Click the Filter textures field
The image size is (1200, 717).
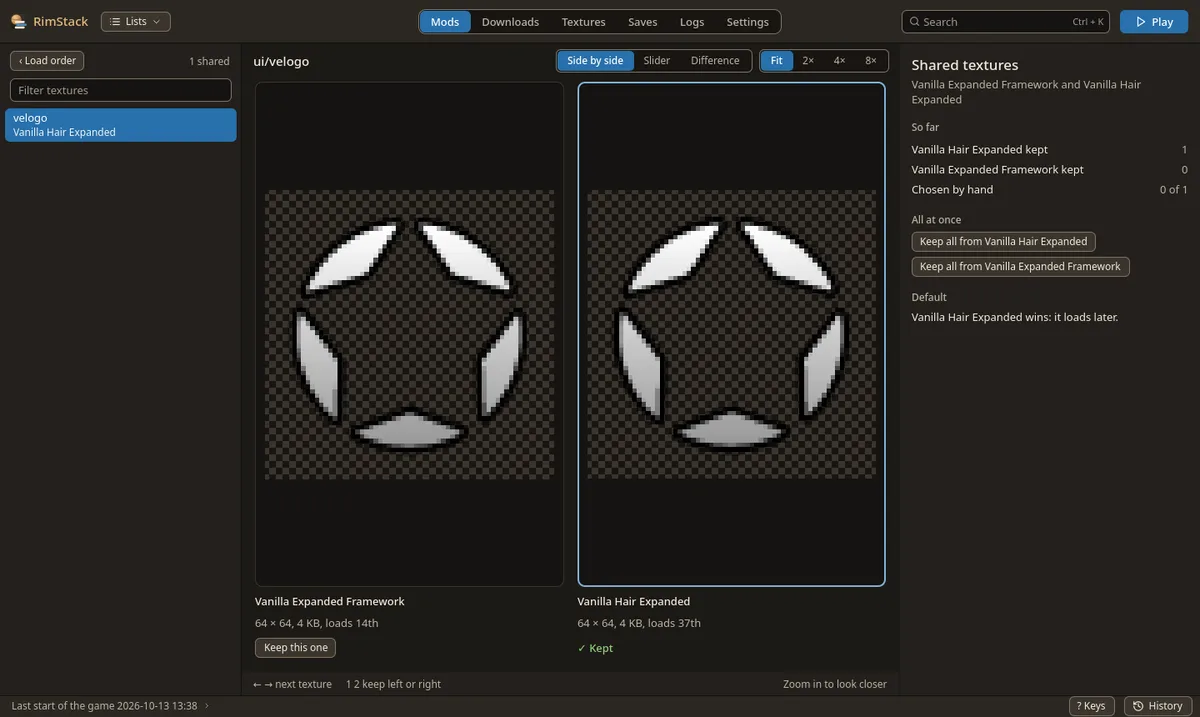click(x=120, y=90)
